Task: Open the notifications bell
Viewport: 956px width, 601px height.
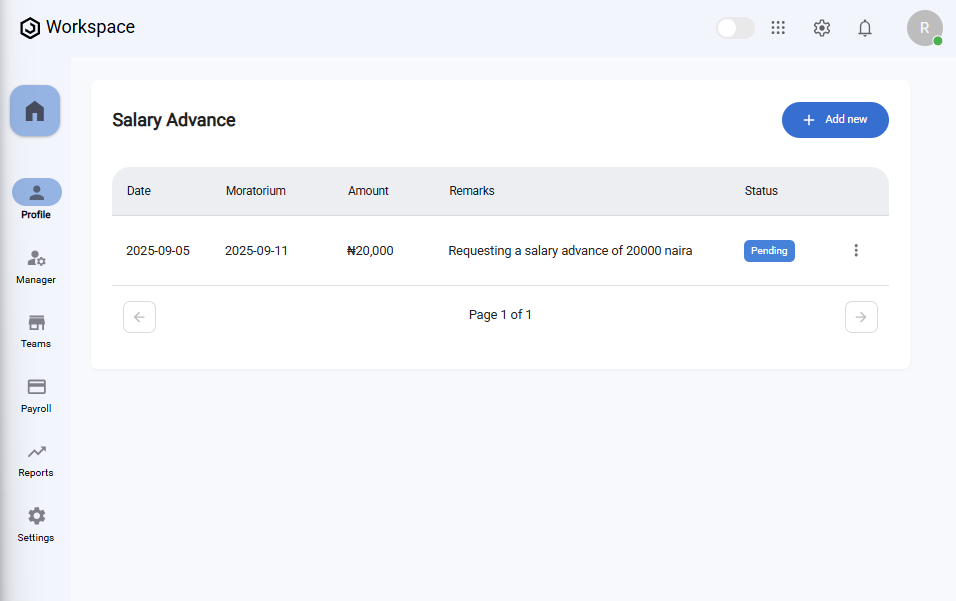Action: click(x=865, y=28)
